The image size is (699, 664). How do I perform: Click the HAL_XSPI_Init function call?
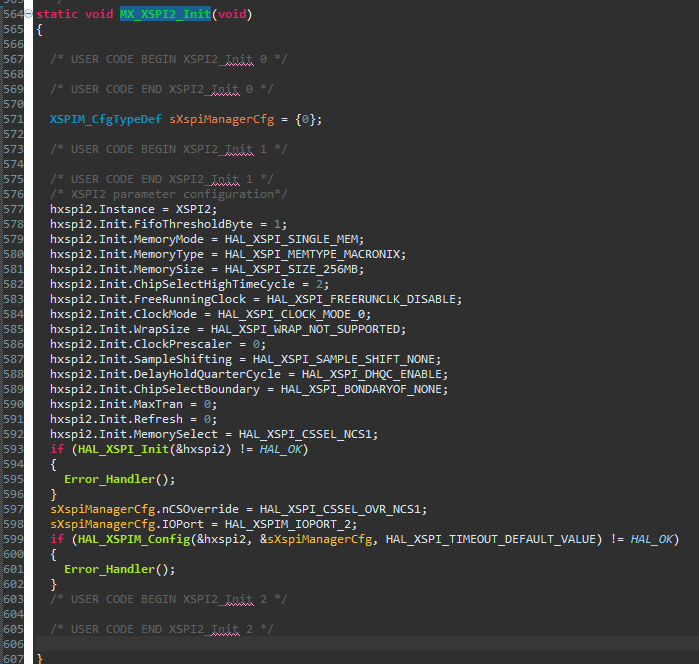coord(123,450)
